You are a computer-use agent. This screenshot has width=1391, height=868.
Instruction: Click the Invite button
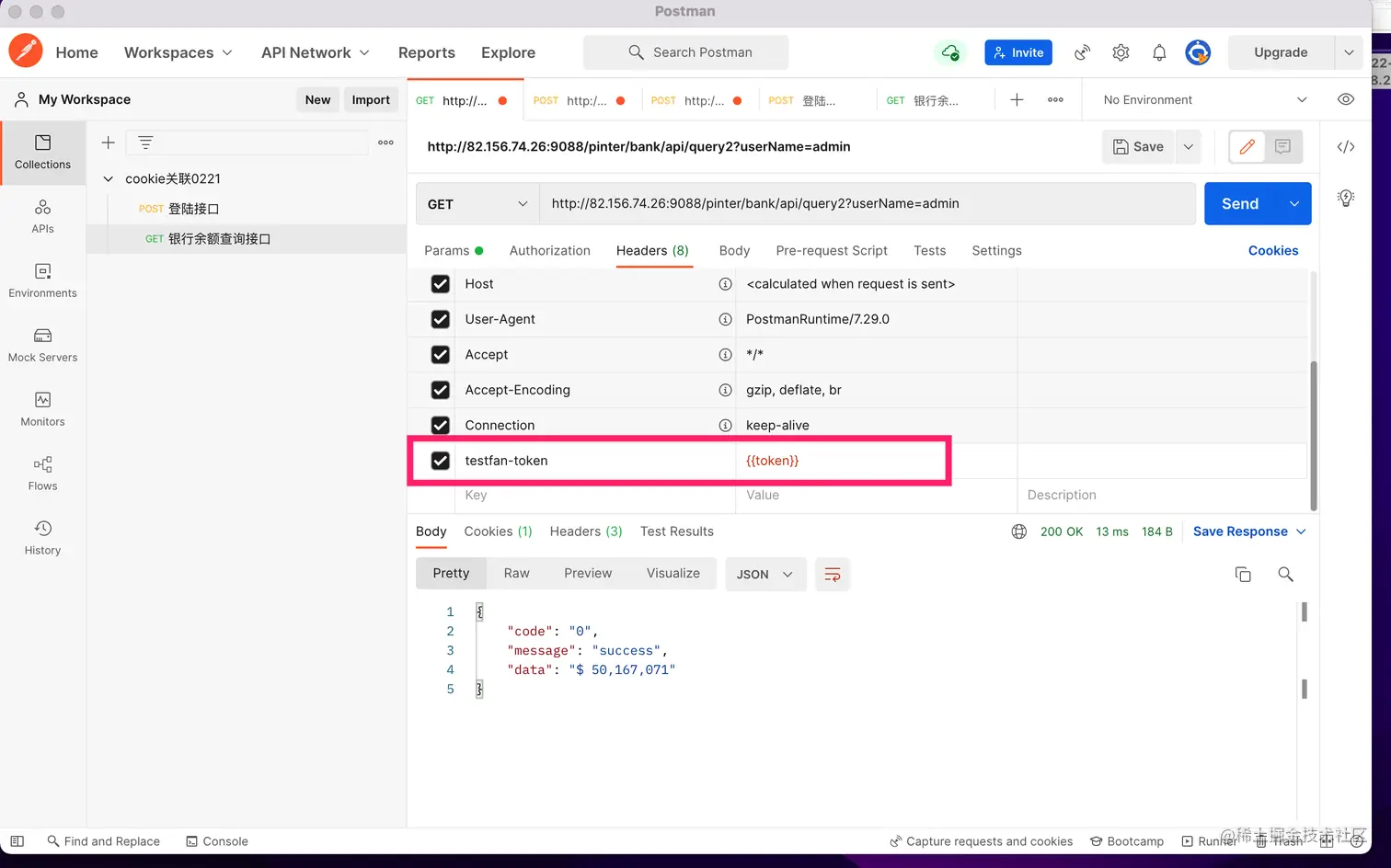click(1018, 52)
